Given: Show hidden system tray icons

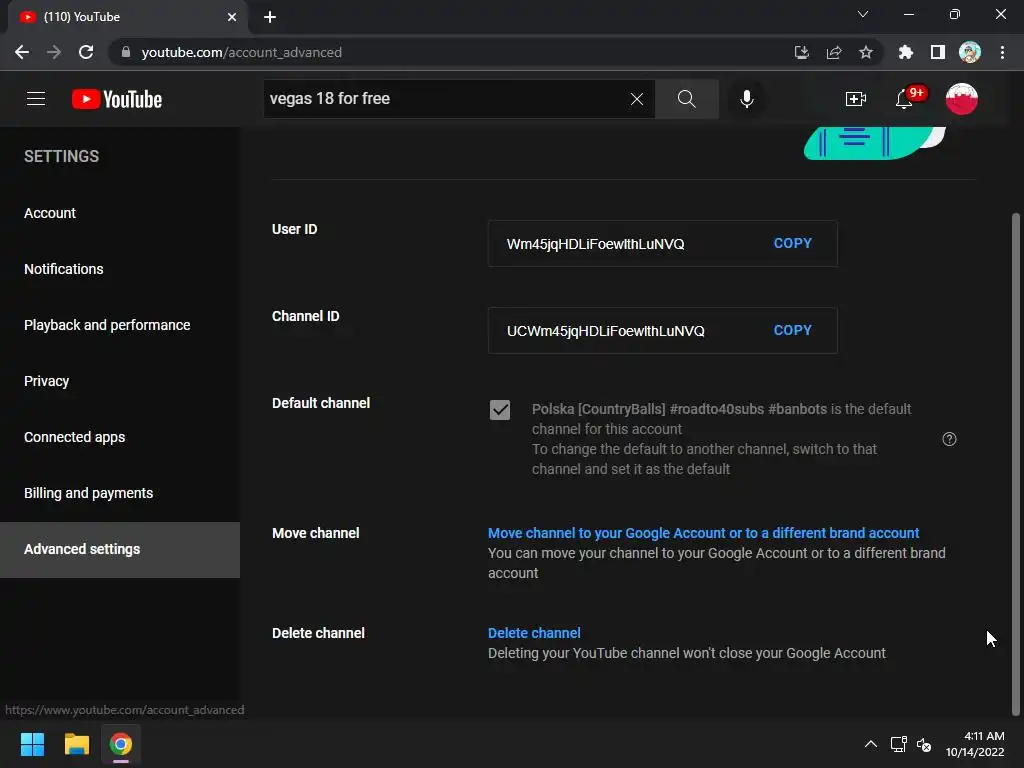Looking at the screenshot, I should click(870, 744).
